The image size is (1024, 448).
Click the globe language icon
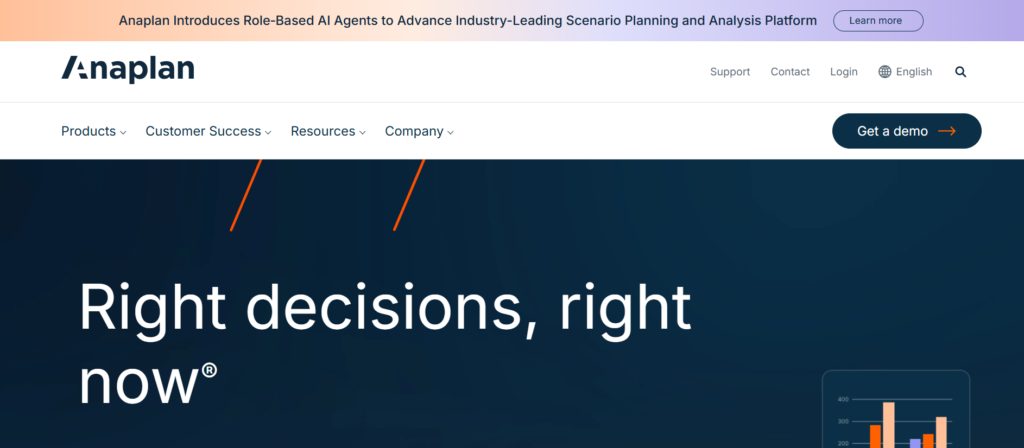(x=885, y=72)
